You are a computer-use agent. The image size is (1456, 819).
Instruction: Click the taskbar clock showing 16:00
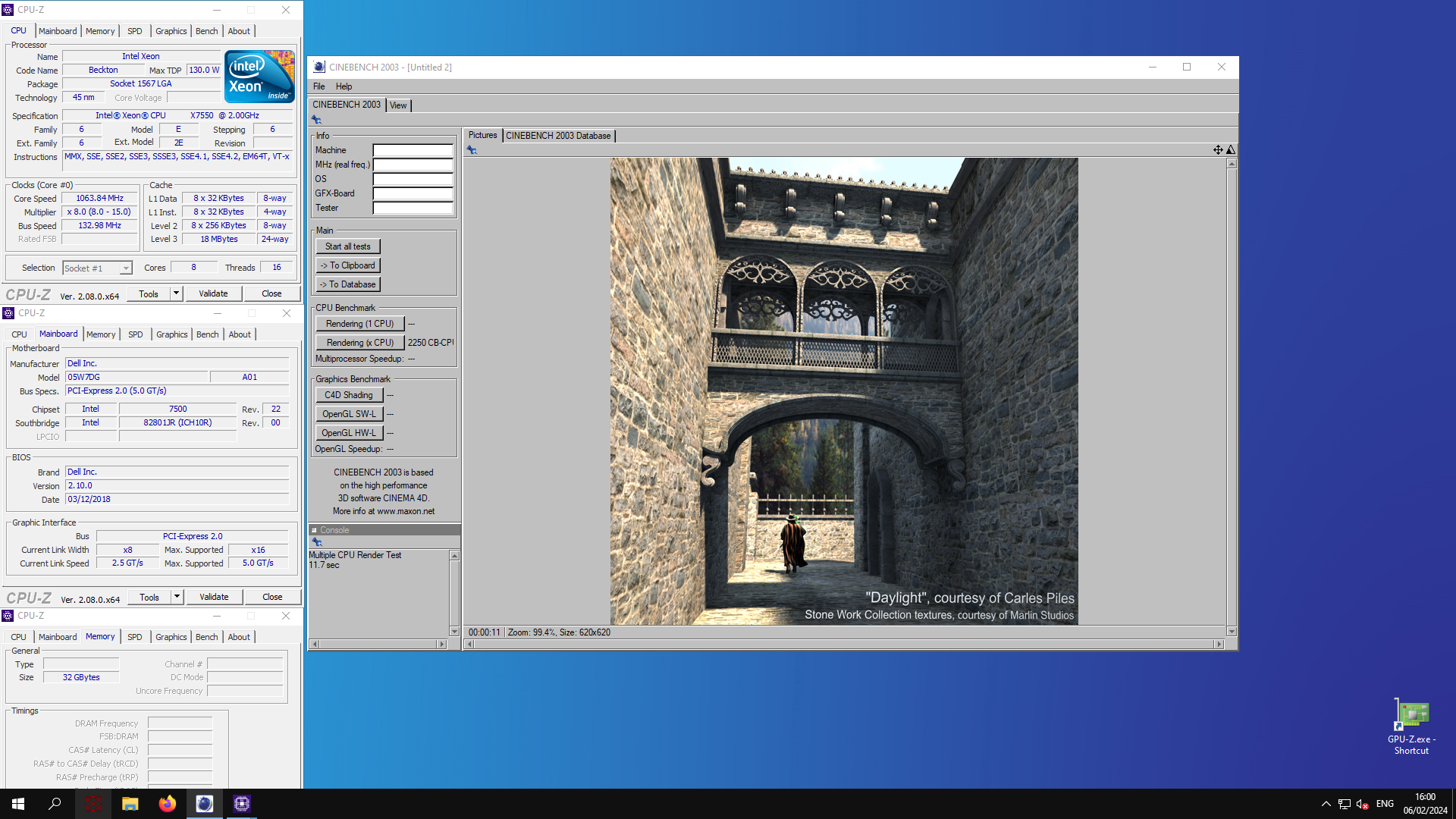[x=1425, y=804]
